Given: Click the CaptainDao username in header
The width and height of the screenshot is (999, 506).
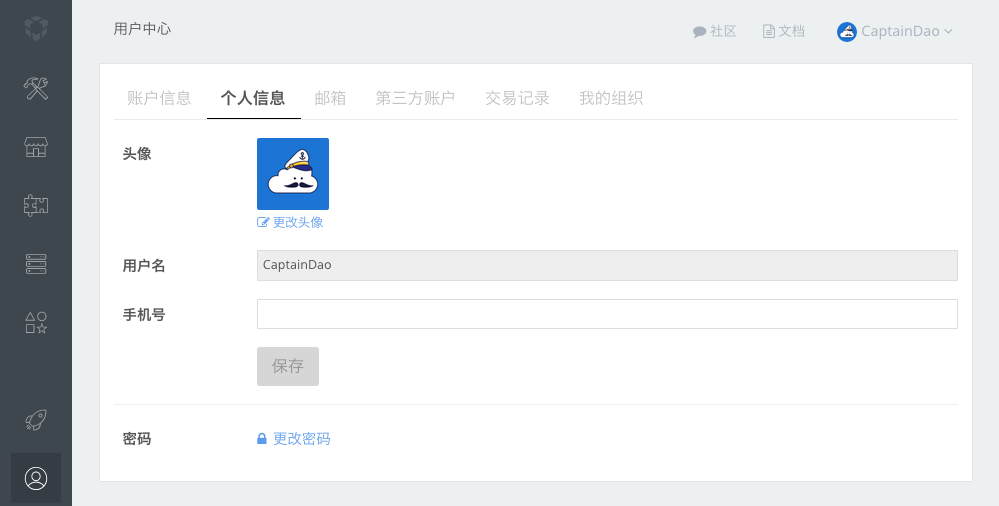Looking at the screenshot, I should 900,31.
